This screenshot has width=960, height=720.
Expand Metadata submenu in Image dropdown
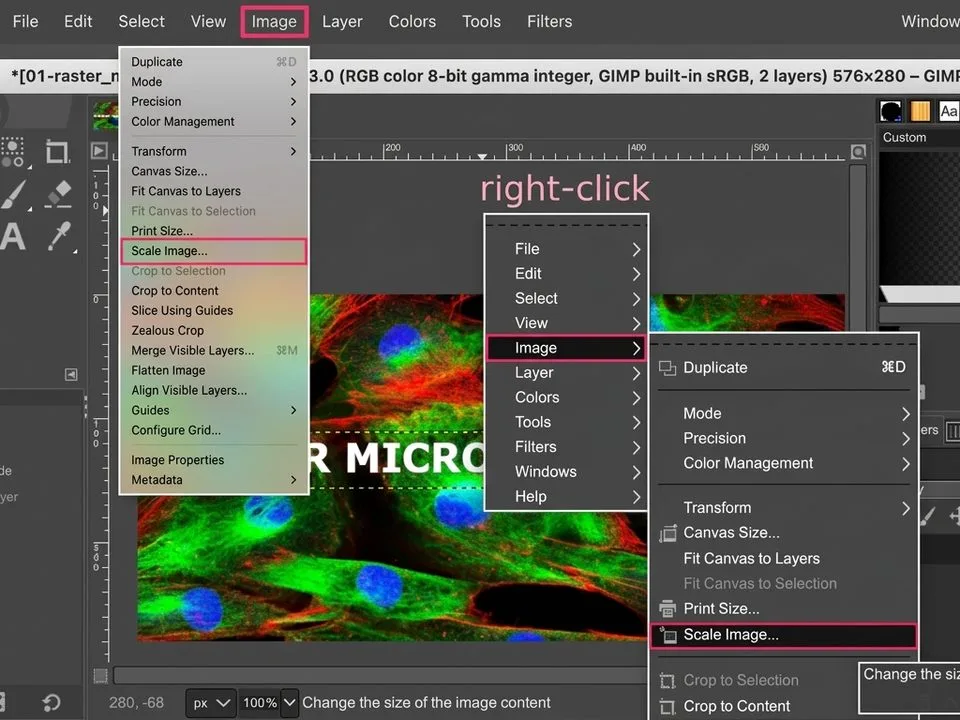[214, 480]
